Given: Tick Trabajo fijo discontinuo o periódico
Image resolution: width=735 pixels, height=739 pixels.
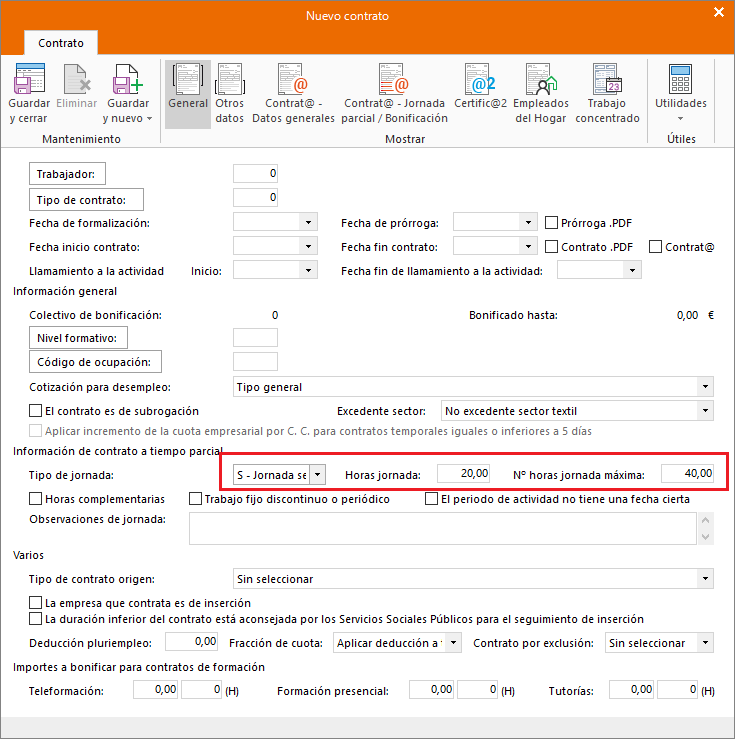Looking at the screenshot, I should pos(195,499).
